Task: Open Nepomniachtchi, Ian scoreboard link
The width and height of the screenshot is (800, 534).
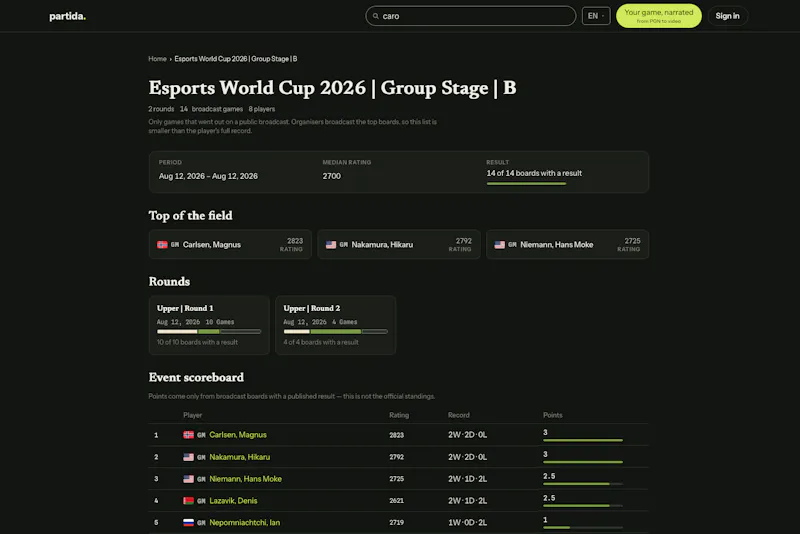Action: [244, 523]
